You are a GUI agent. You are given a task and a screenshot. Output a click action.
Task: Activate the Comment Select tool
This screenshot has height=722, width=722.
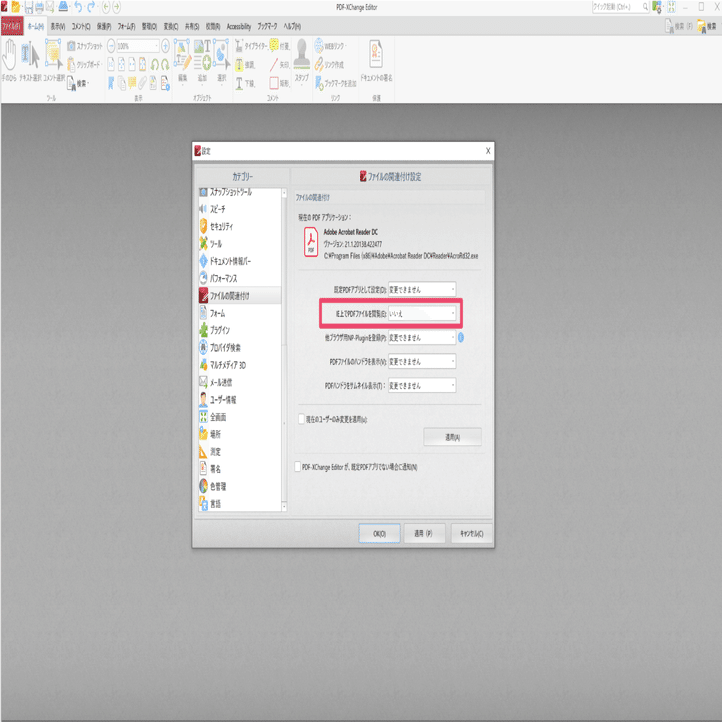click(x=54, y=60)
